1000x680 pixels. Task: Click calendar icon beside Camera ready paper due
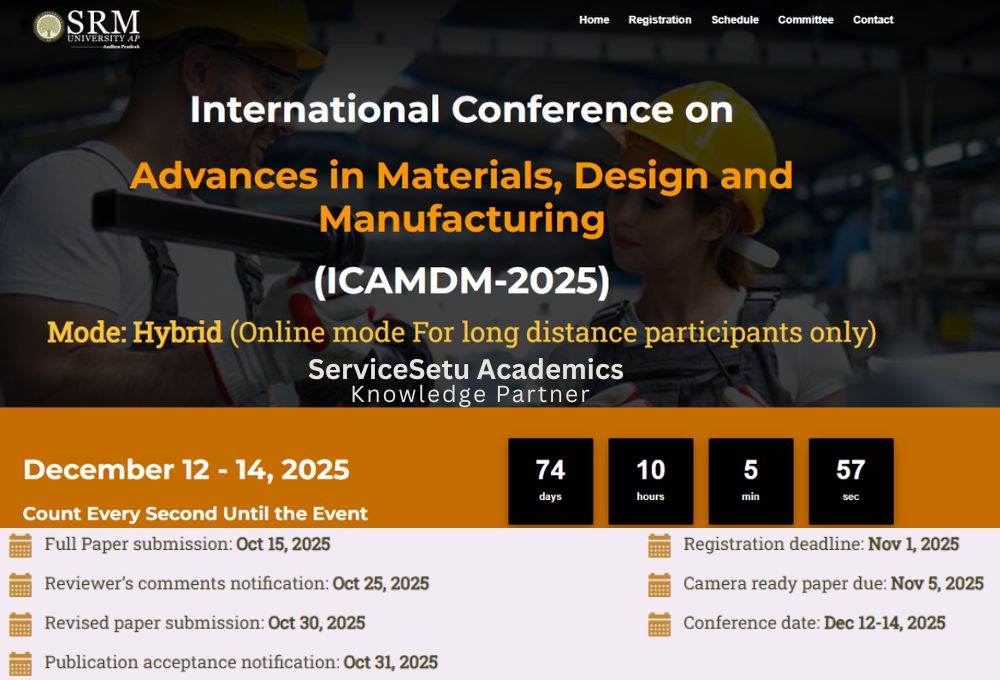(x=659, y=584)
